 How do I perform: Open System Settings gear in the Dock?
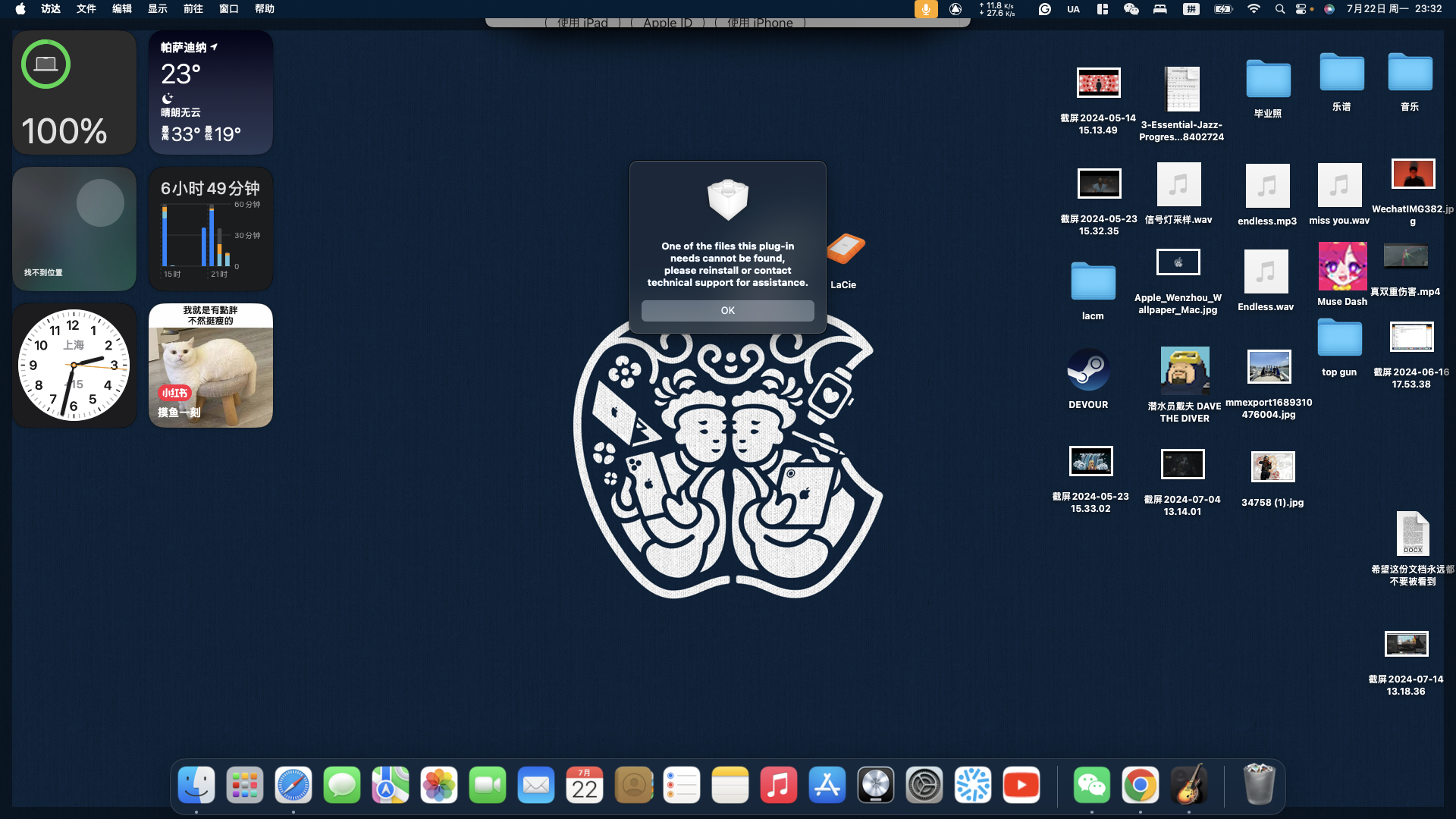[x=924, y=785]
